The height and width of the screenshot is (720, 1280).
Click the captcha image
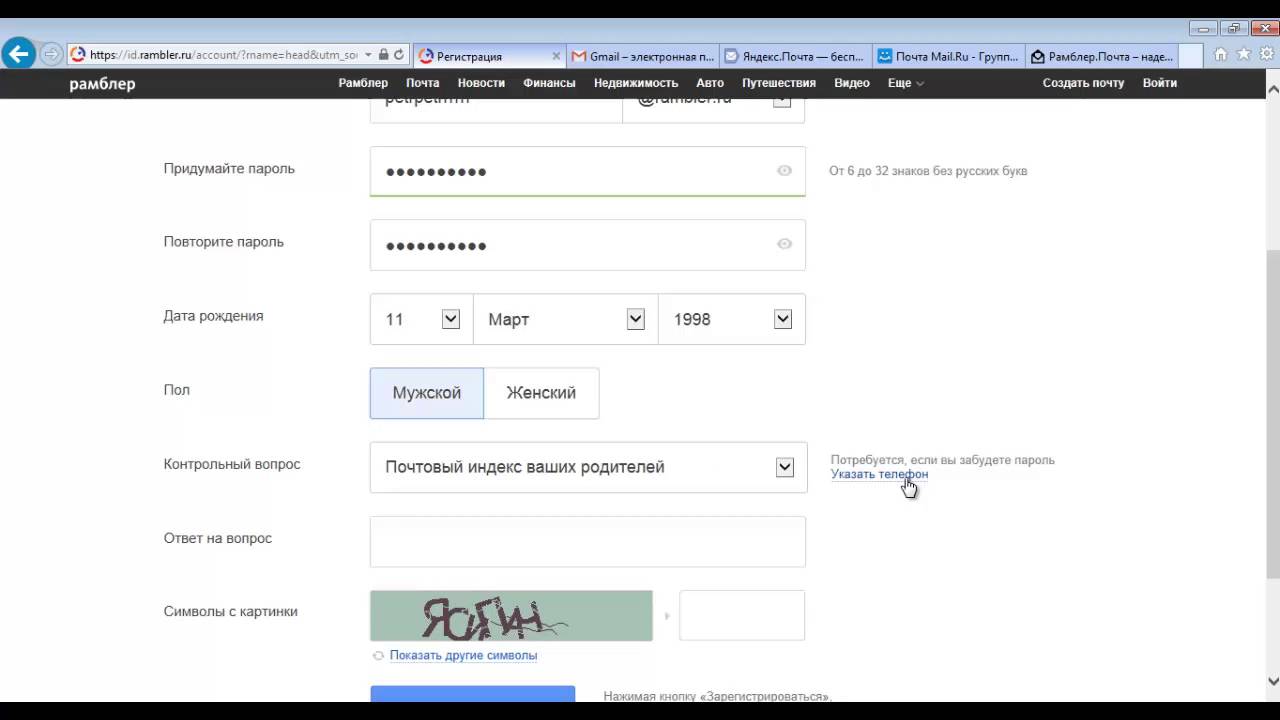[511, 615]
